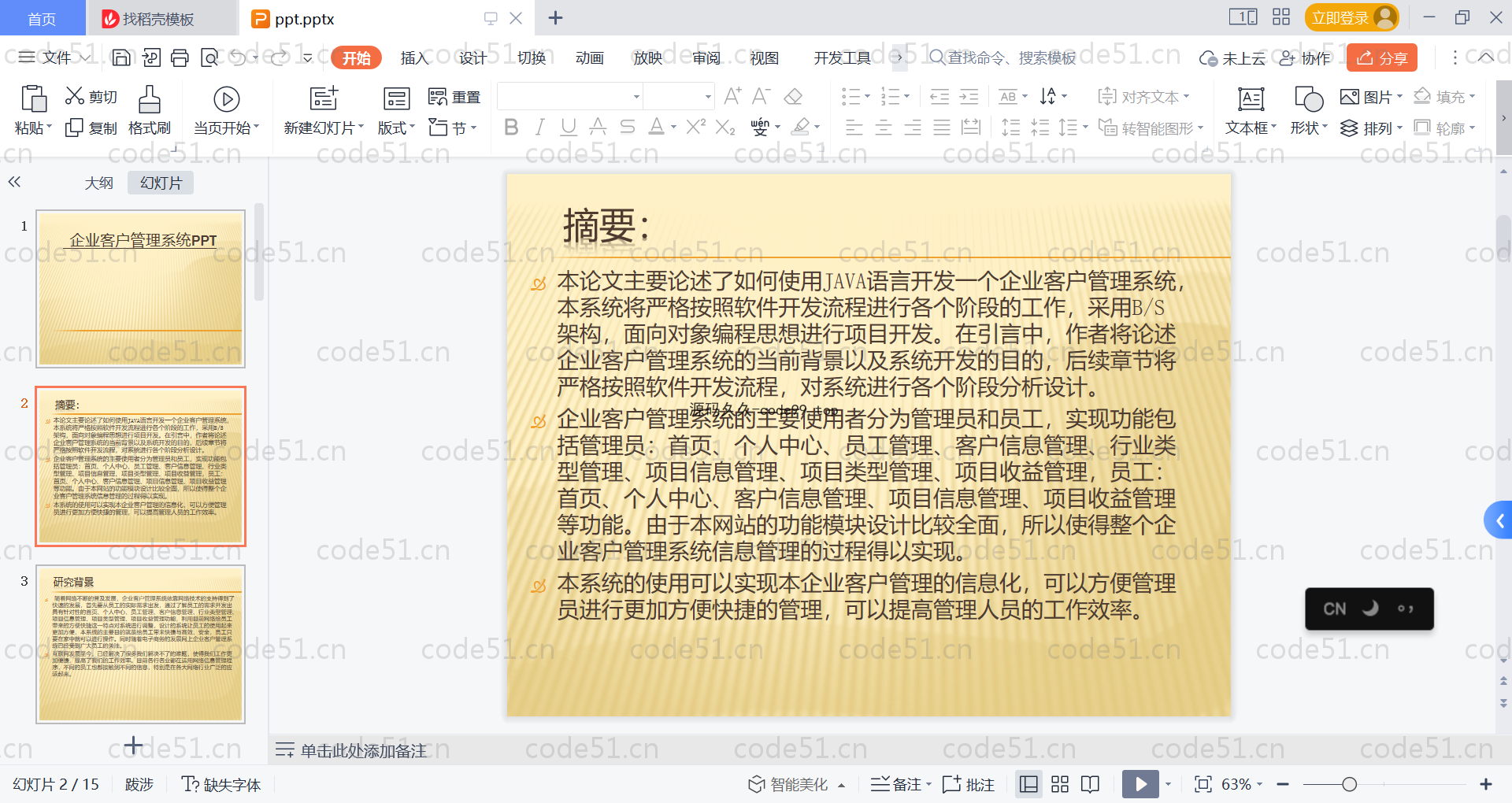Expand 节 section dropdown
Image resolution: width=1512 pixels, height=803 pixels.
(x=453, y=128)
